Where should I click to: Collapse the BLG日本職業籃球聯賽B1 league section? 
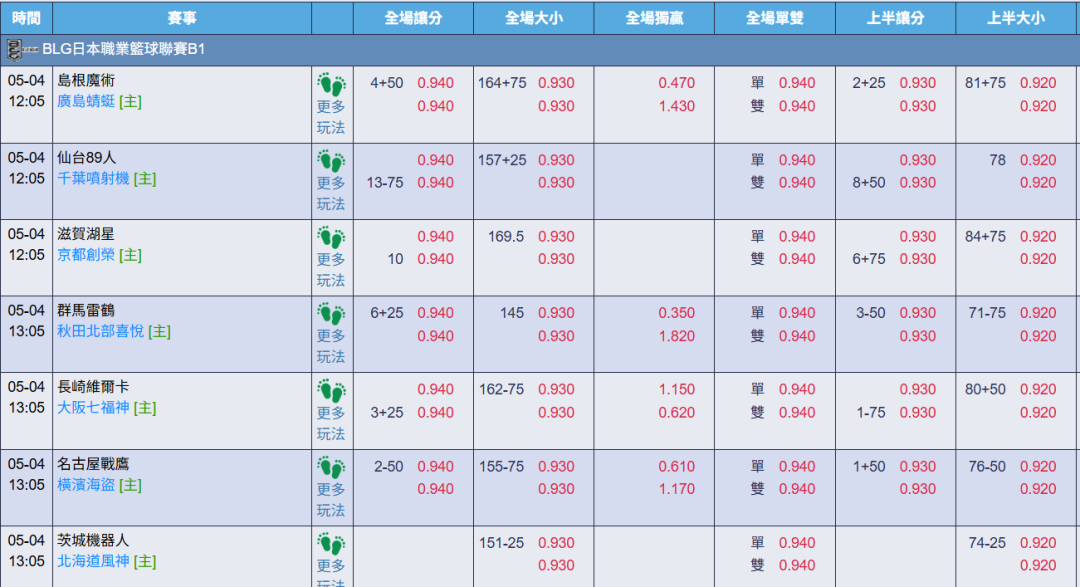coord(123,50)
